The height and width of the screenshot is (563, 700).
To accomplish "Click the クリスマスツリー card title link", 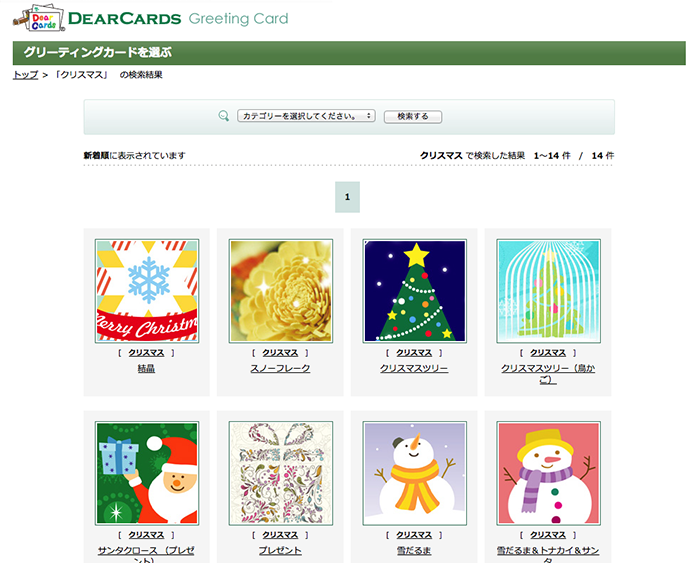I will pos(414,369).
